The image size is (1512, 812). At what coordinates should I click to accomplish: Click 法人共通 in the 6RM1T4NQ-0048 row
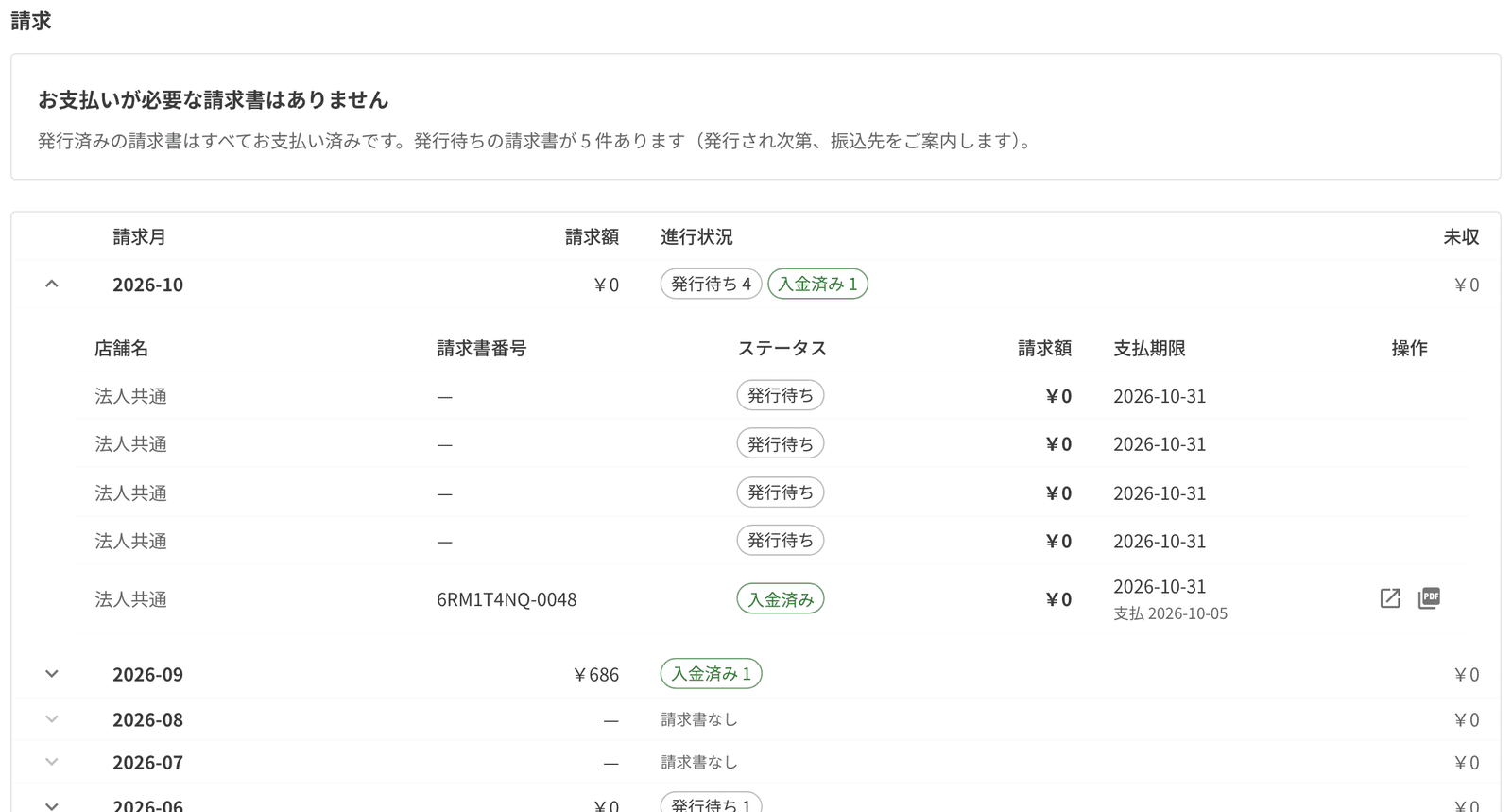pos(130,599)
